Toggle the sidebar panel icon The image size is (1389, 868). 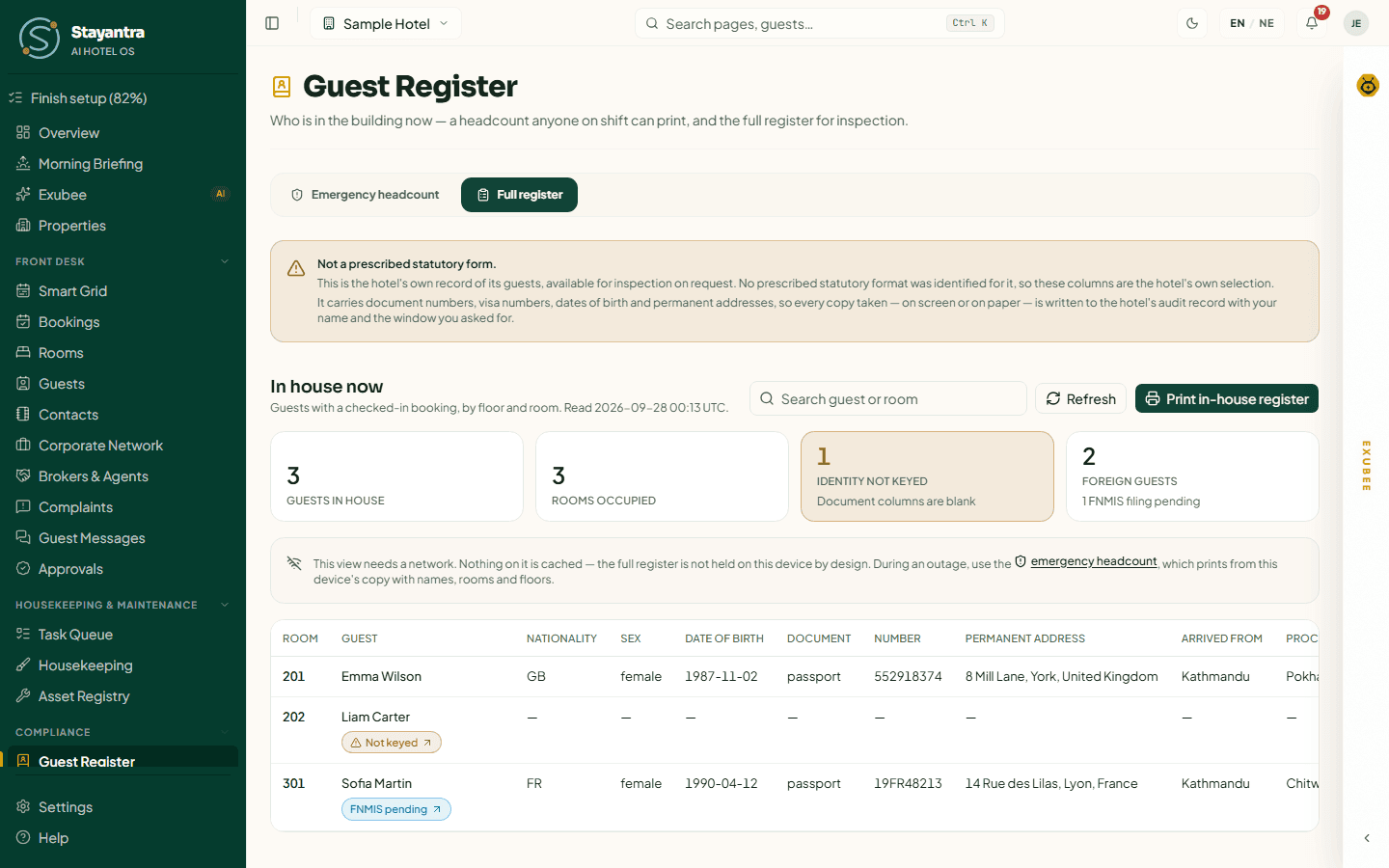click(x=272, y=23)
